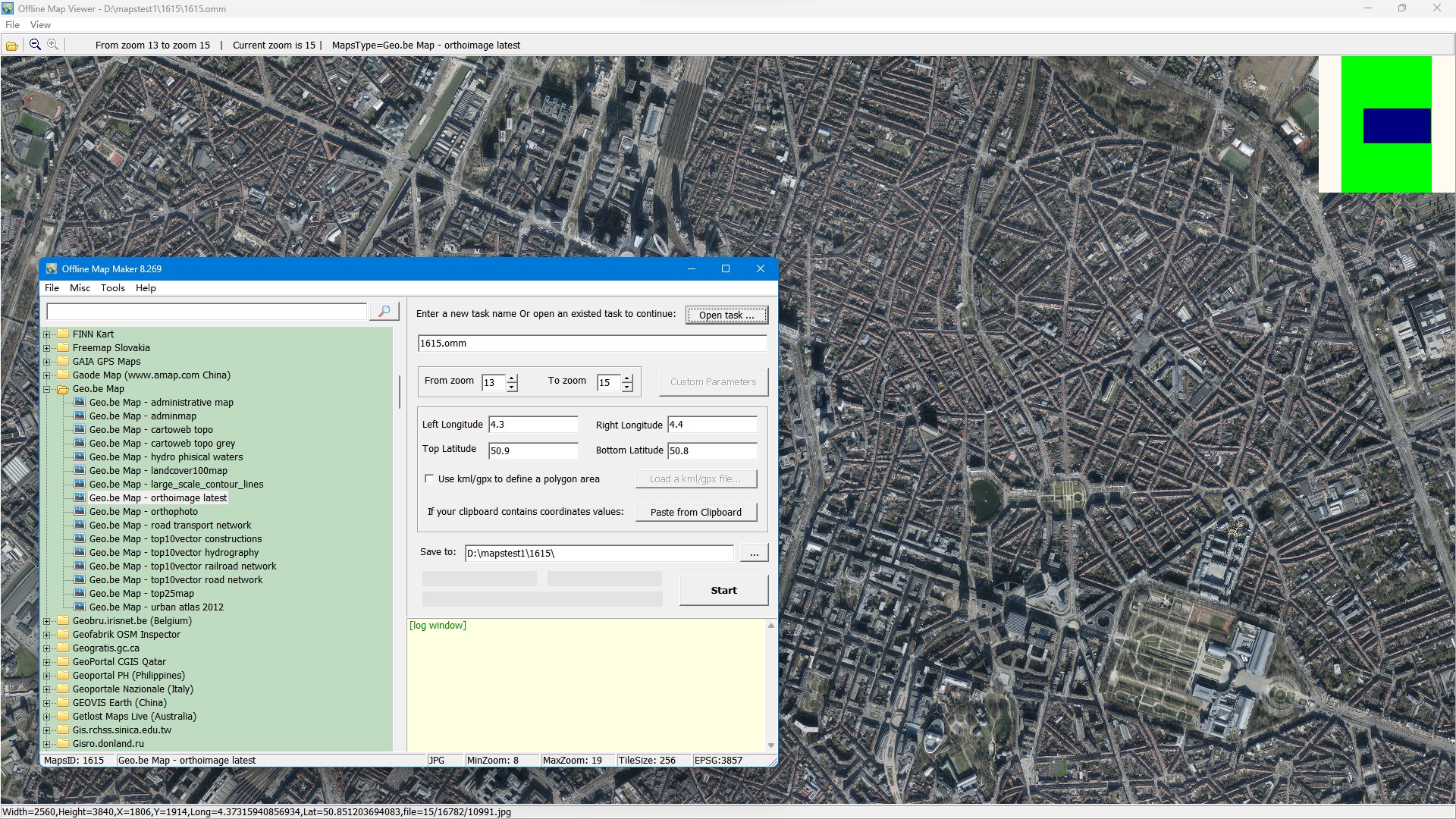Click icon beside top10vector constructions entry
The image size is (1456, 819).
pyautogui.click(x=80, y=538)
